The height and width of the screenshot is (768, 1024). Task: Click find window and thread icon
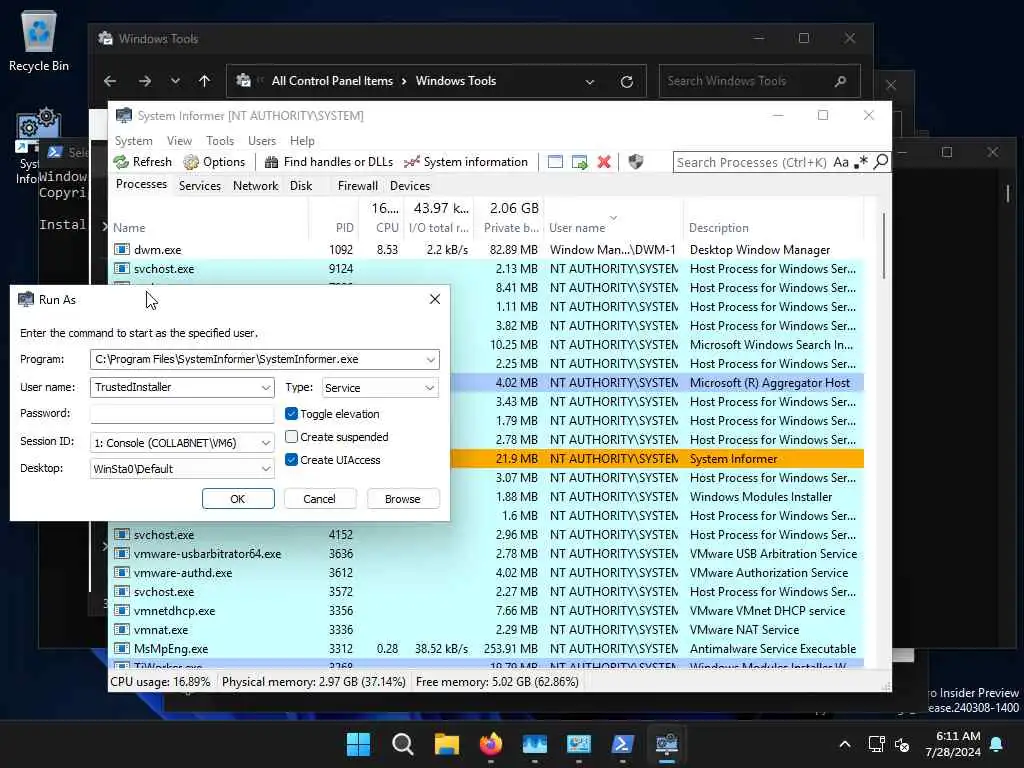(579, 162)
